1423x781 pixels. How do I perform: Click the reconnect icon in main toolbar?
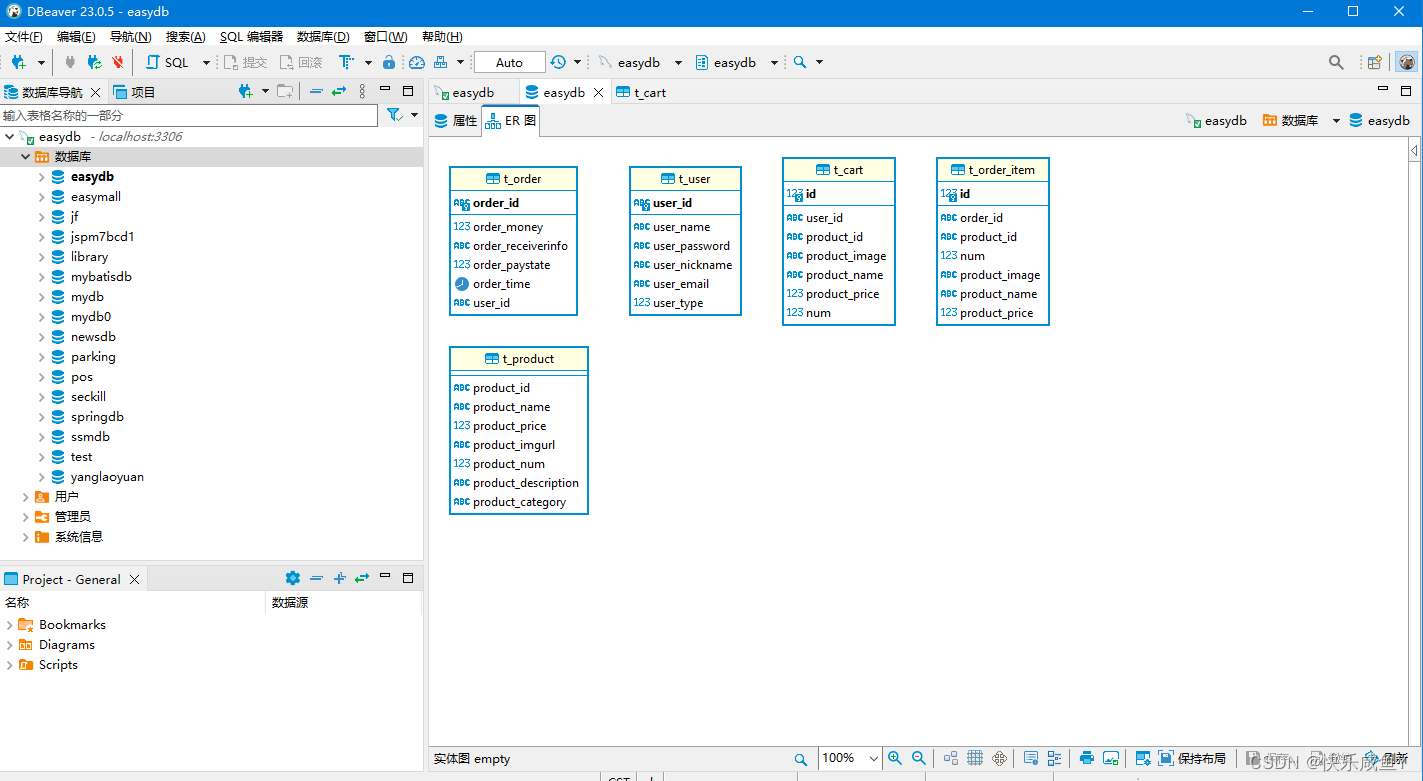94,62
